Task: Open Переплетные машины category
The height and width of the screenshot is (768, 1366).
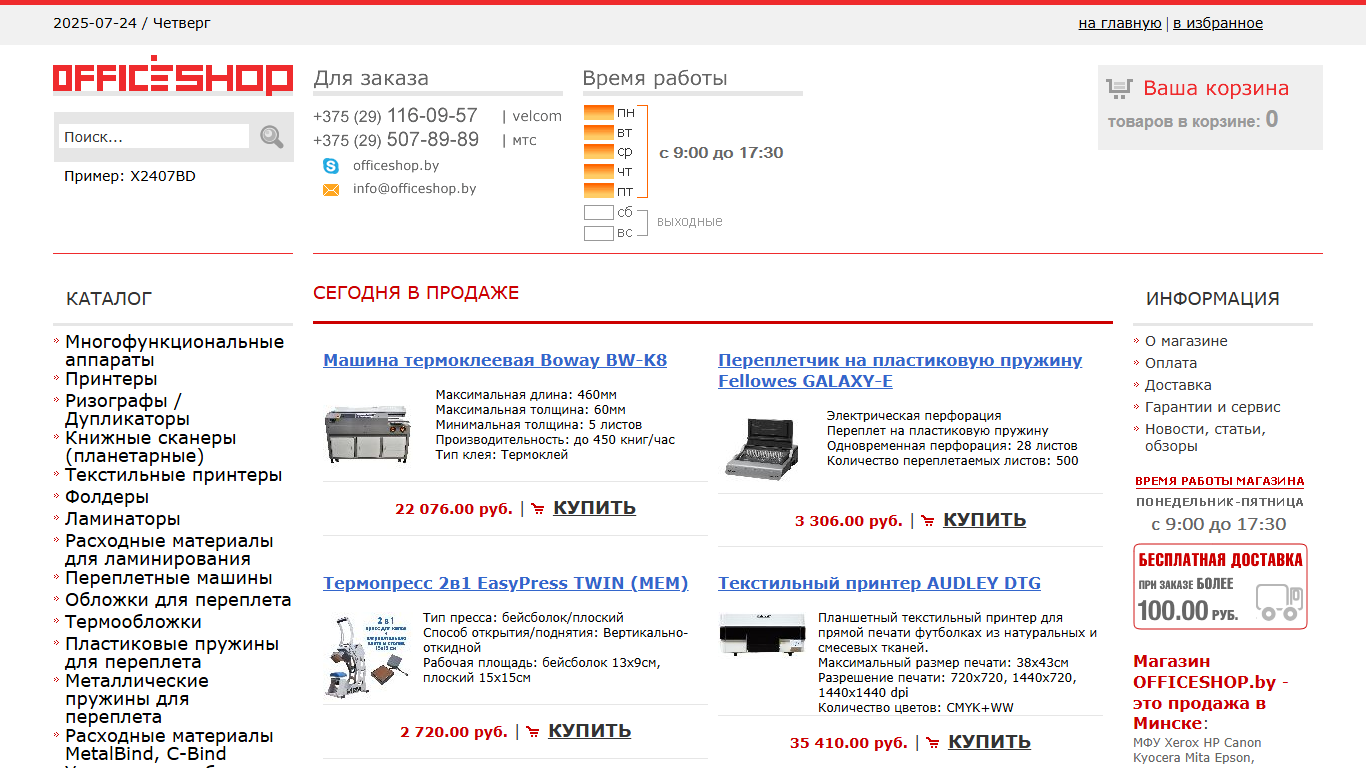Action: [169, 578]
